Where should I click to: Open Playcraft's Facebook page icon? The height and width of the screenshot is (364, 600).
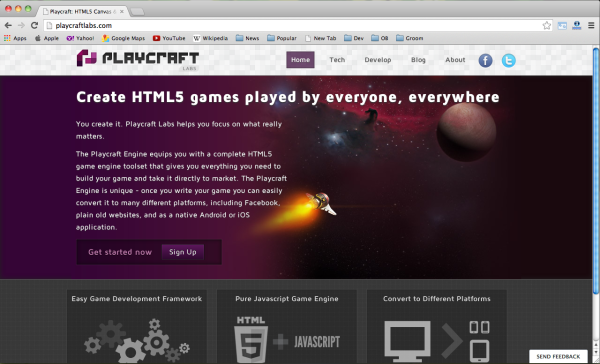point(485,60)
